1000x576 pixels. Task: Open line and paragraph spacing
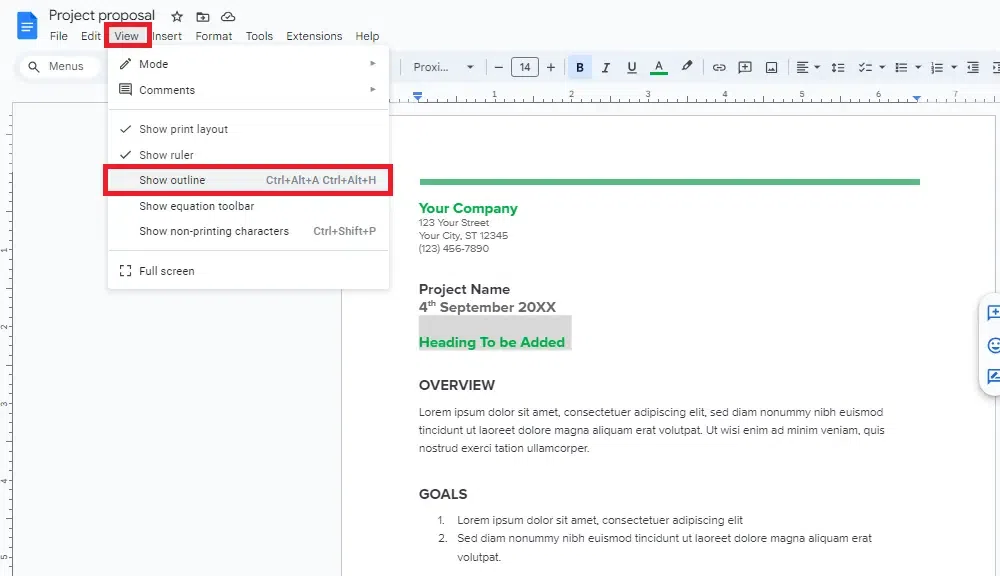point(838,67)
